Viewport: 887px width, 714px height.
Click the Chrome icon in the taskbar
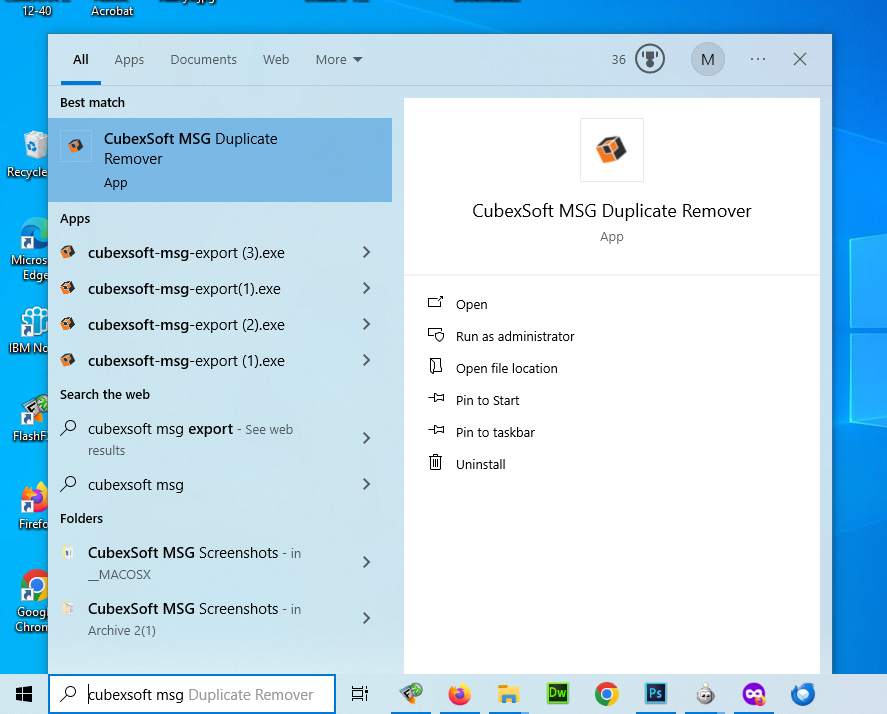606,694
